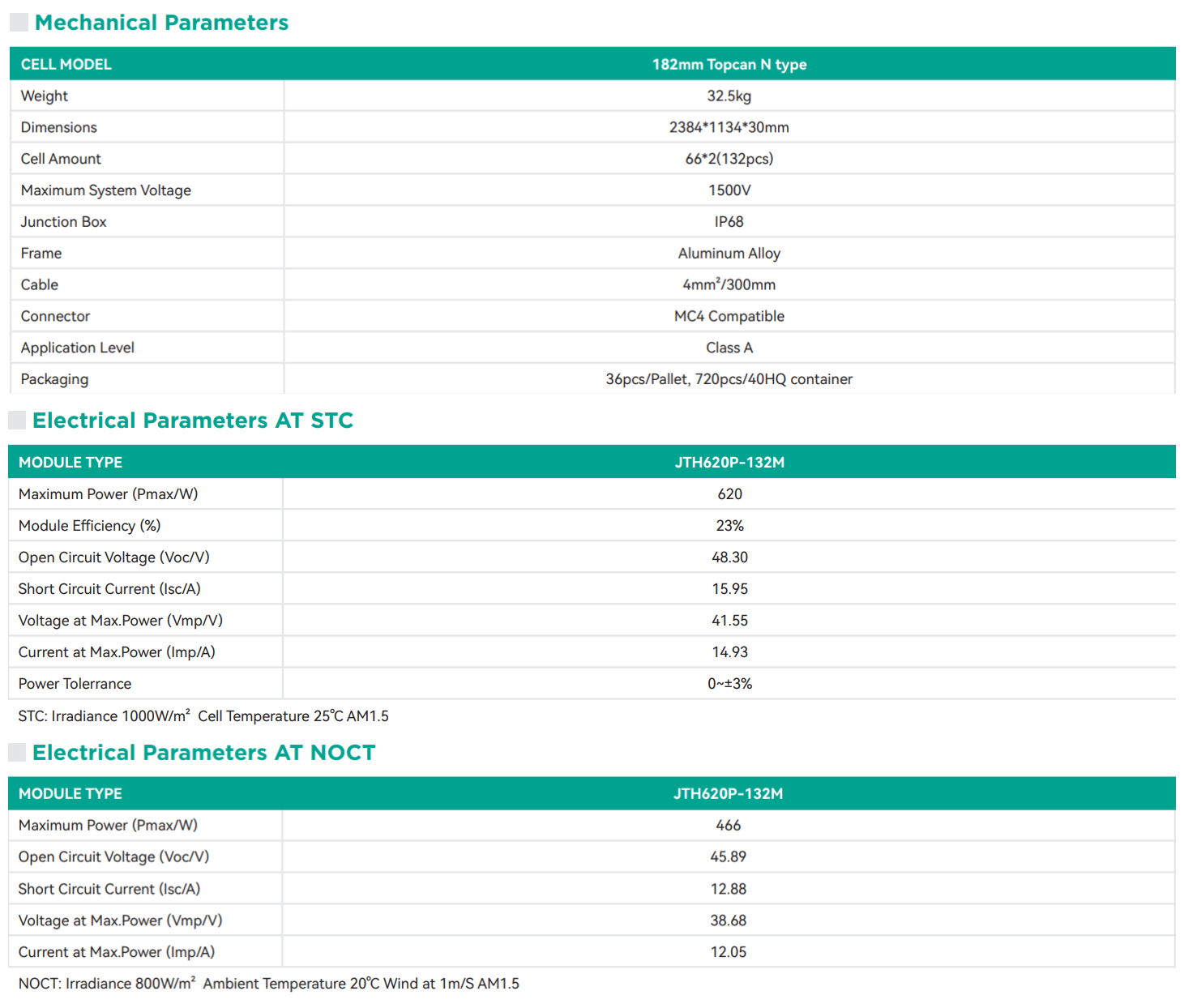Click the IP68 junction box value

pyautogui.click(x=729, y=222)
